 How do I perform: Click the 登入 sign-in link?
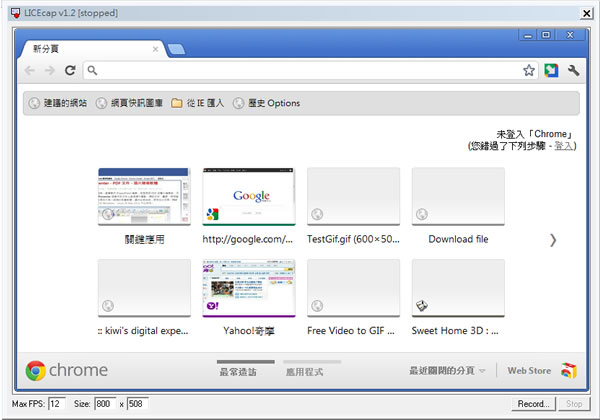tap(564, 146)
